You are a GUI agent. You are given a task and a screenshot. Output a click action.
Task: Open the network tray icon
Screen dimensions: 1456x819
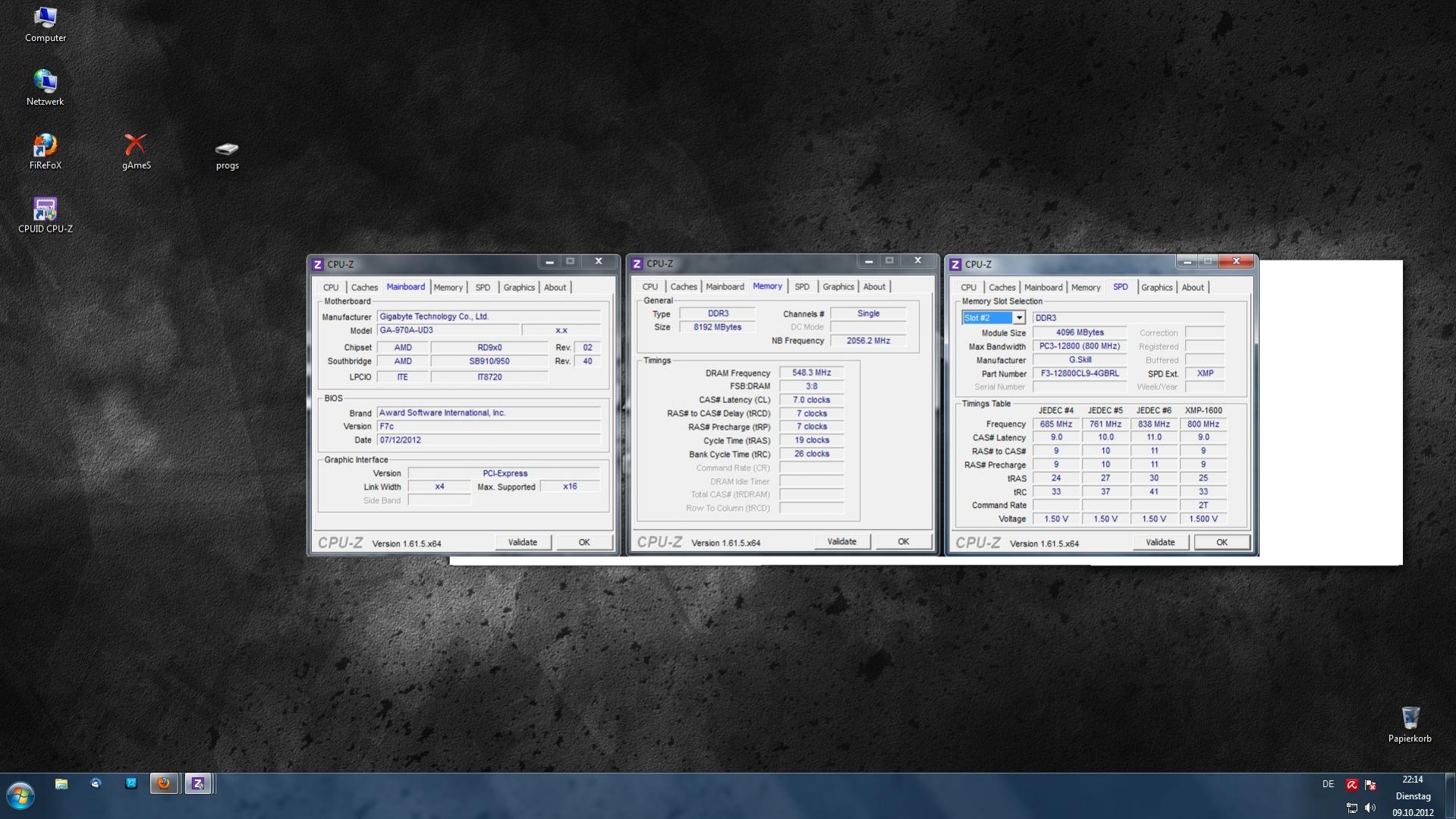click(x=1352, y=808)
